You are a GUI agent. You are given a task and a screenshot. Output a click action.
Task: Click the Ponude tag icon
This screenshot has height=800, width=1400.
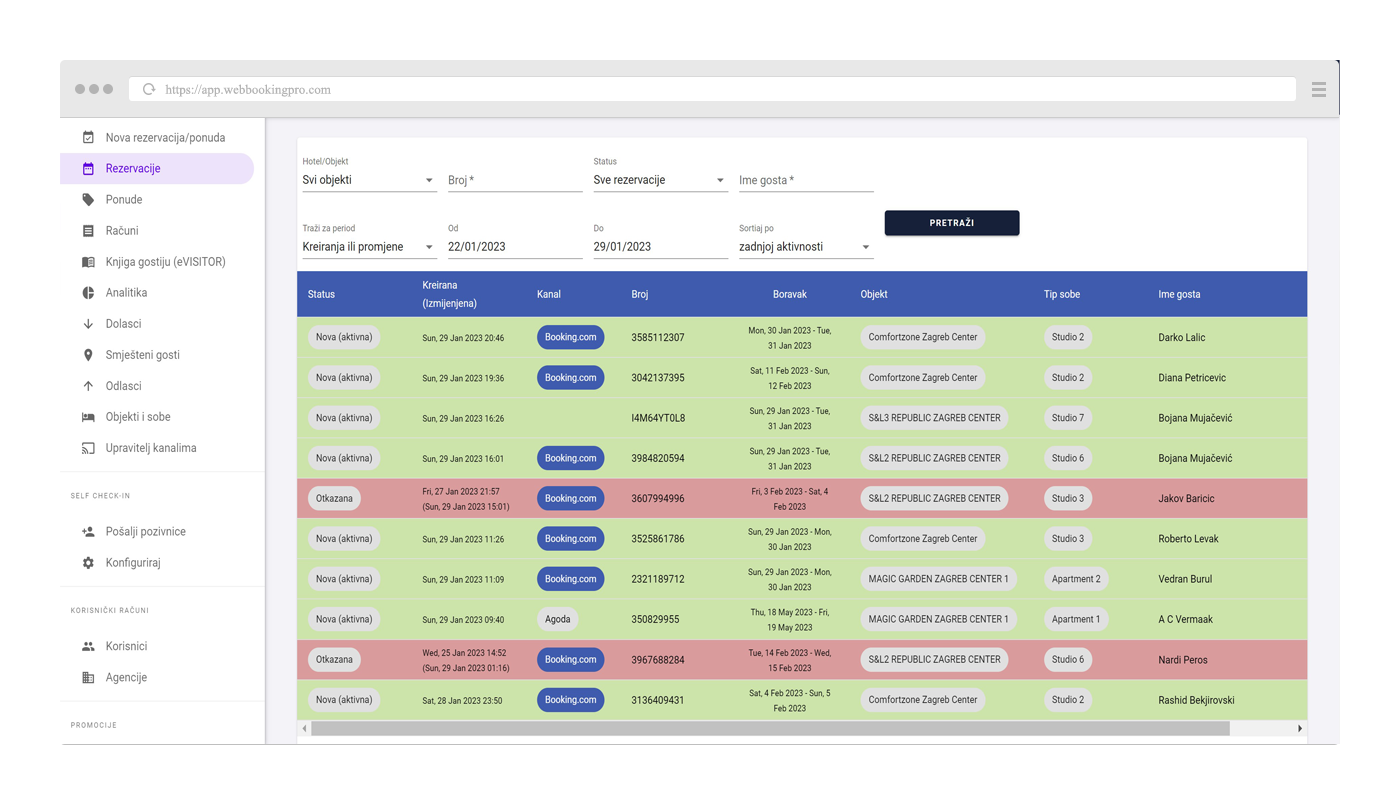88,200
